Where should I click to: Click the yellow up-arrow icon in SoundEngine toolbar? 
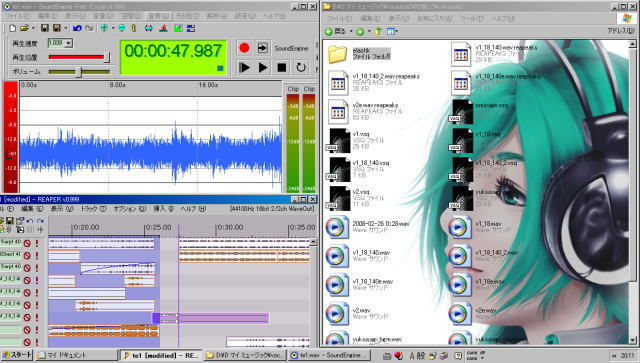pyautogui.click(x=133, y=28)
